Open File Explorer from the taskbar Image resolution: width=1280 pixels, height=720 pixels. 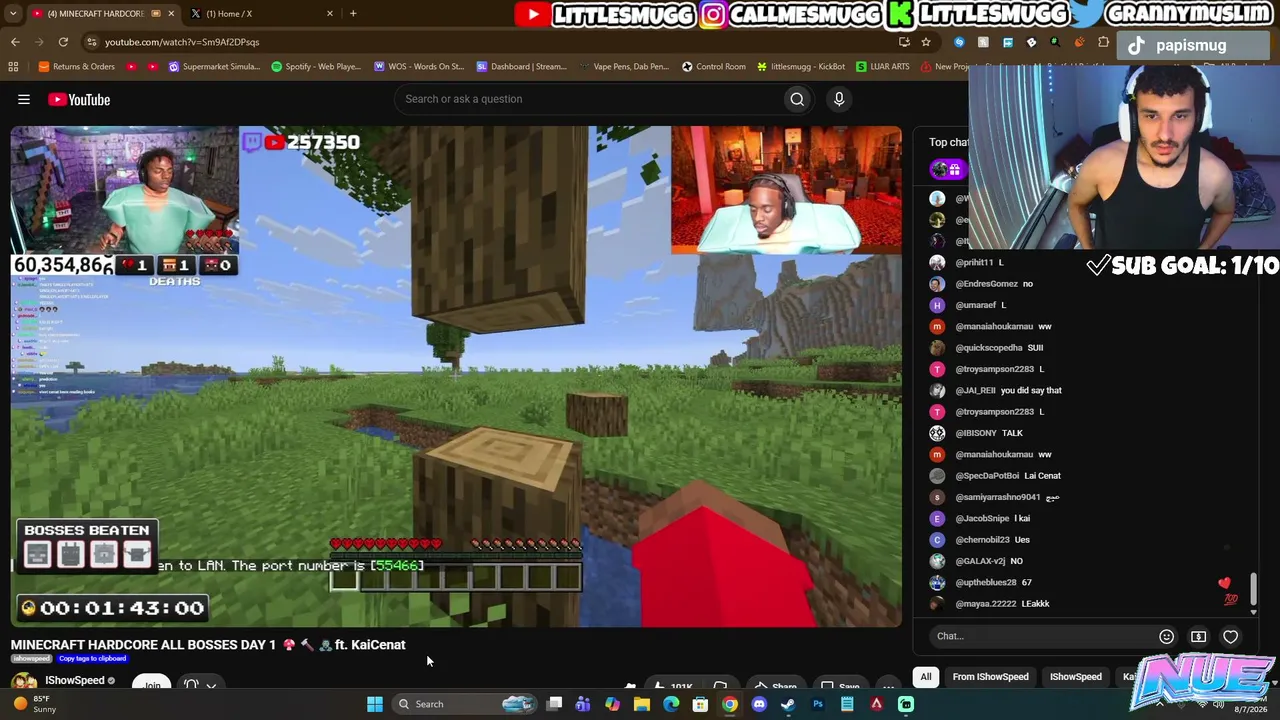click(x=642, y=704)
